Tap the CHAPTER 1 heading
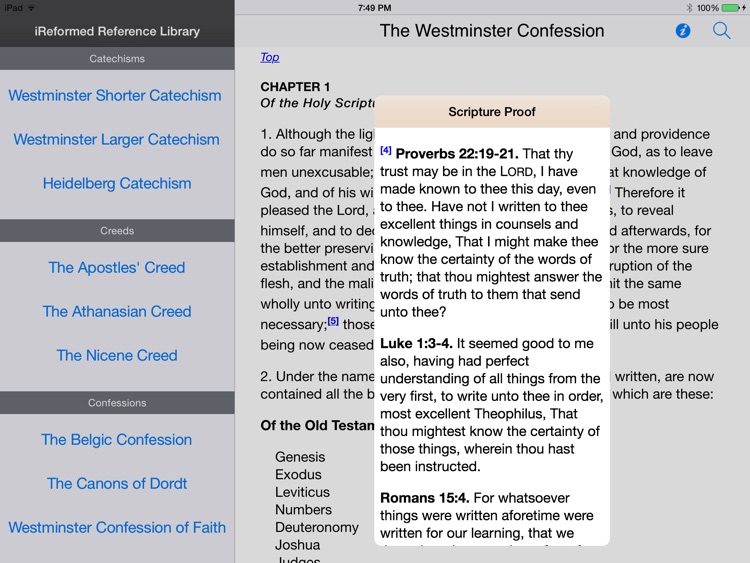Screen dimensions: 750x563 295,87
